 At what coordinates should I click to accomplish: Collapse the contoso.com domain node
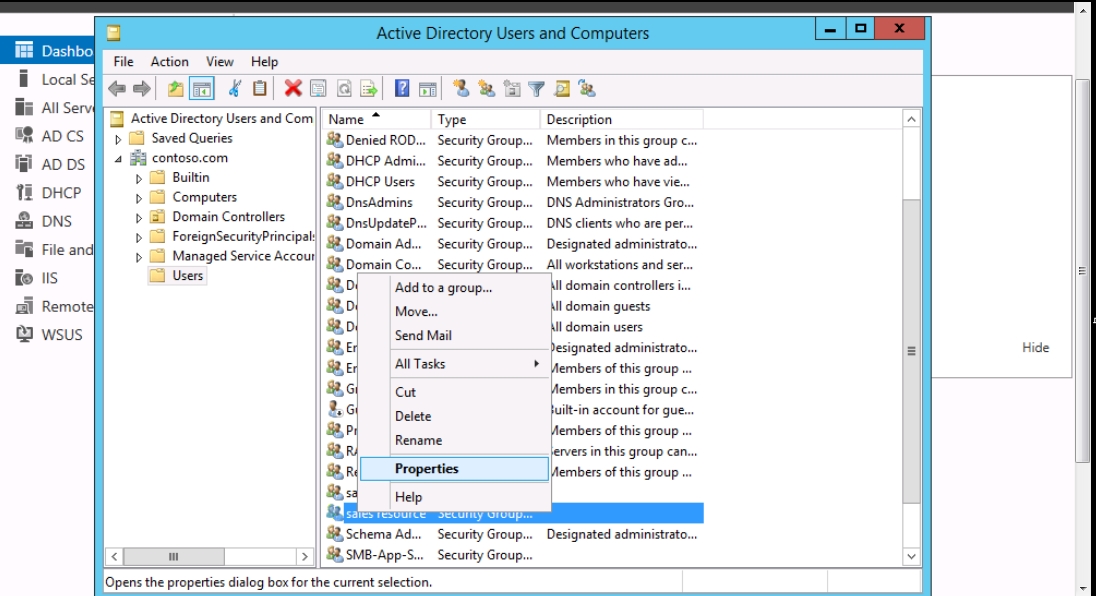pos(119,158)
